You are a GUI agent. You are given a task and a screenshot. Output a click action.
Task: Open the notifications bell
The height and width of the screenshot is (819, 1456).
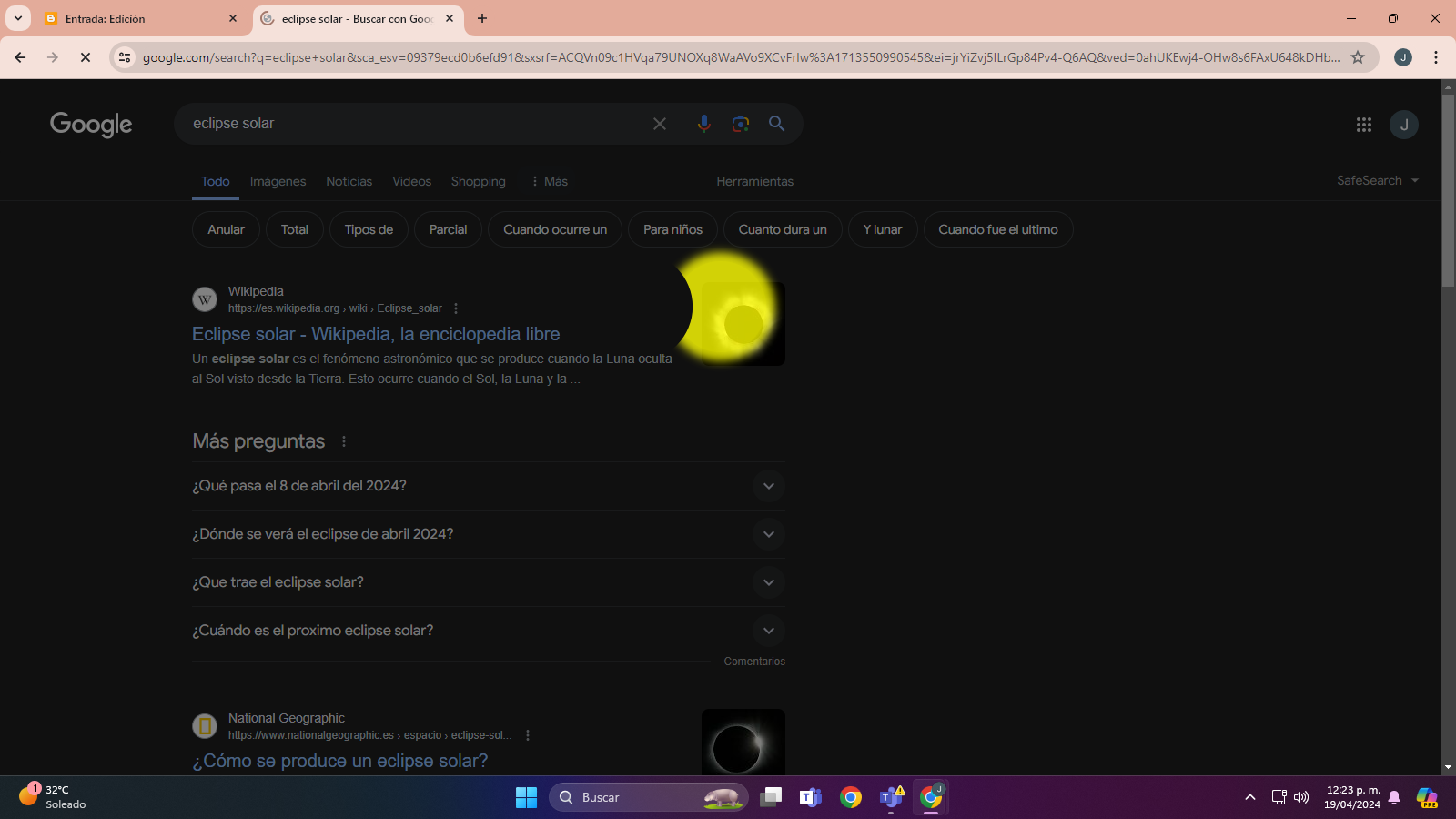coord(1394,797)
